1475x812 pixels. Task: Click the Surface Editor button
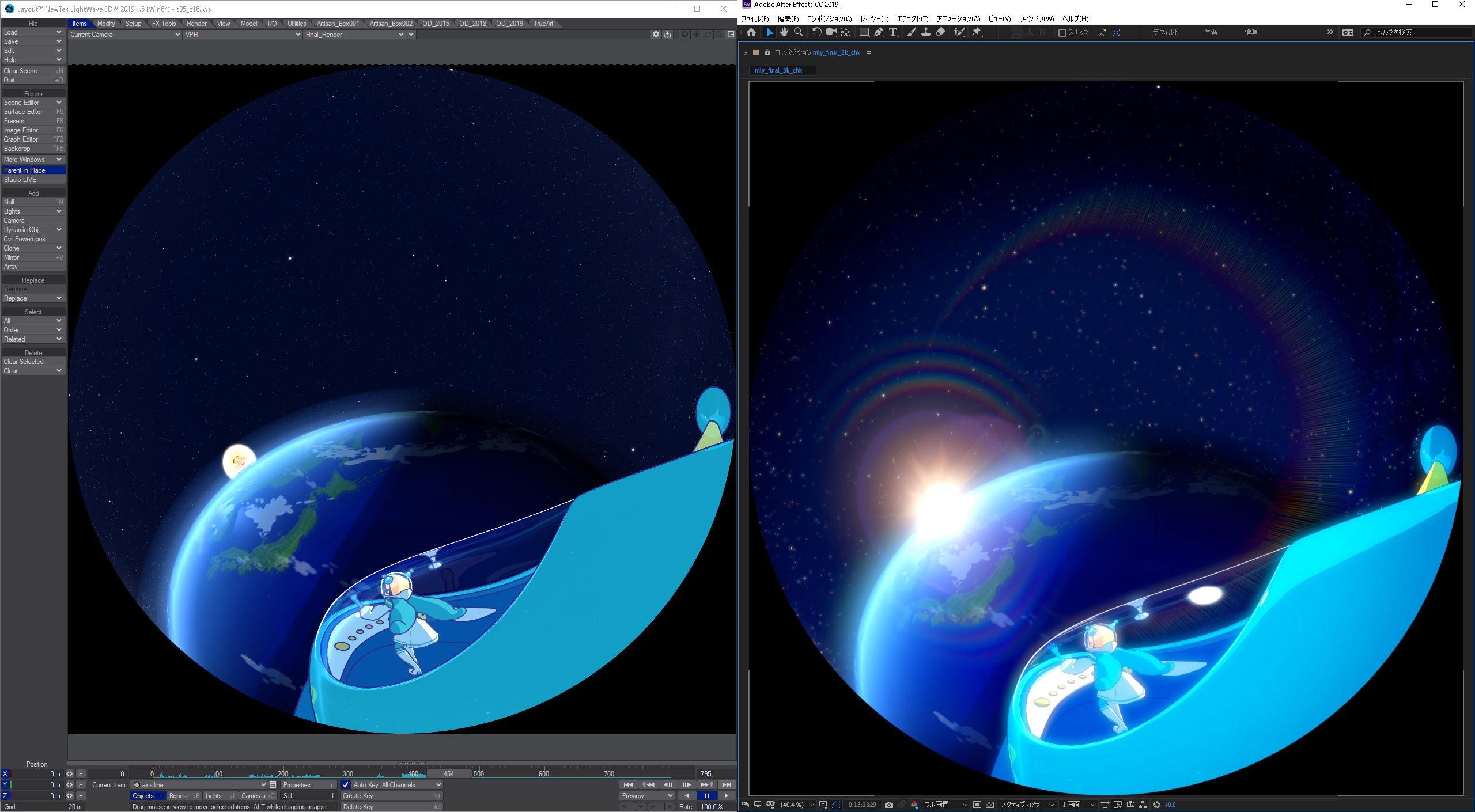[33, 112]
